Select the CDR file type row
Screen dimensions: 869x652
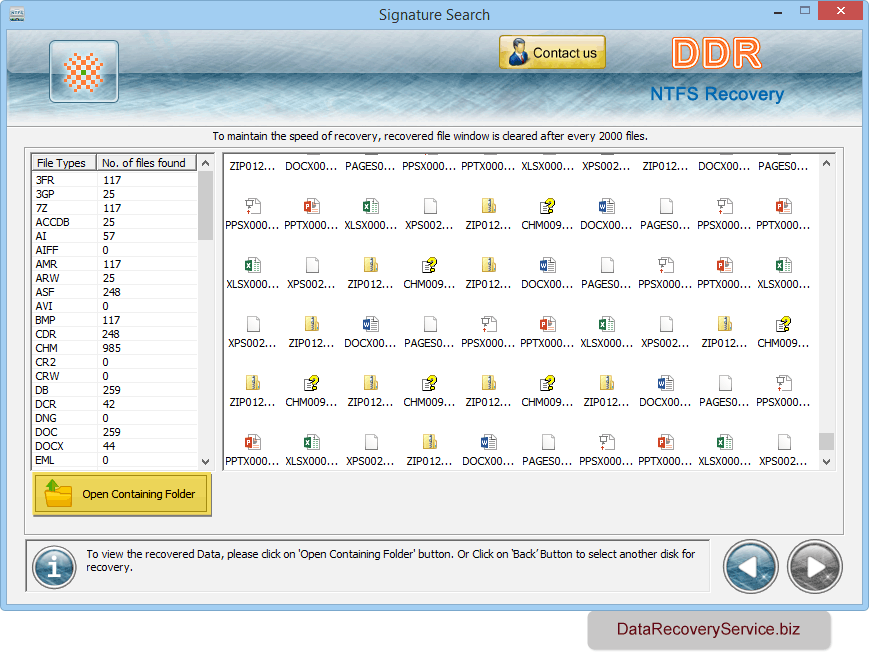[114, 334]
